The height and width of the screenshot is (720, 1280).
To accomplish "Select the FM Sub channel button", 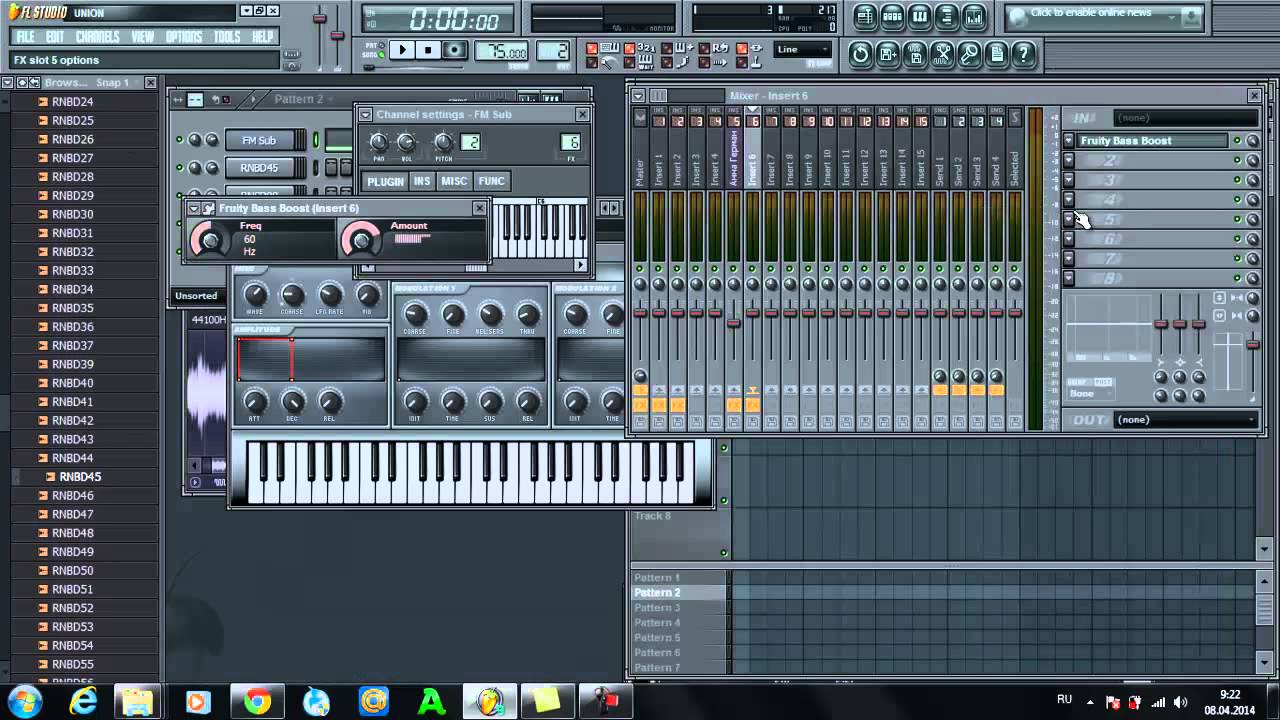I will [x=265, y=140].
